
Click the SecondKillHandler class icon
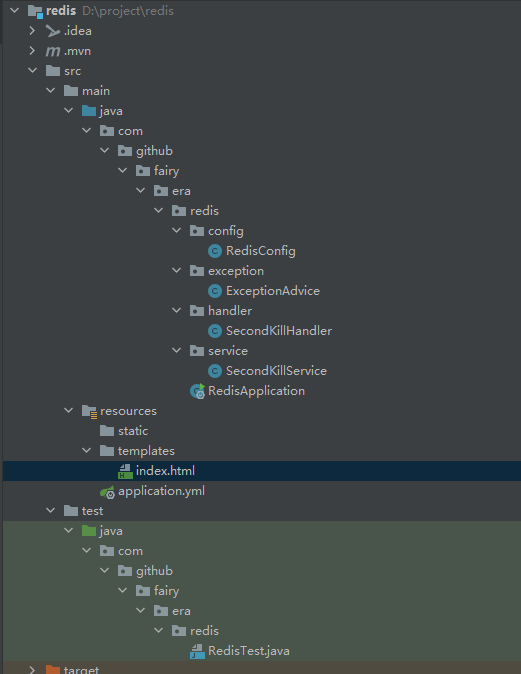click(x=215, y=331)
